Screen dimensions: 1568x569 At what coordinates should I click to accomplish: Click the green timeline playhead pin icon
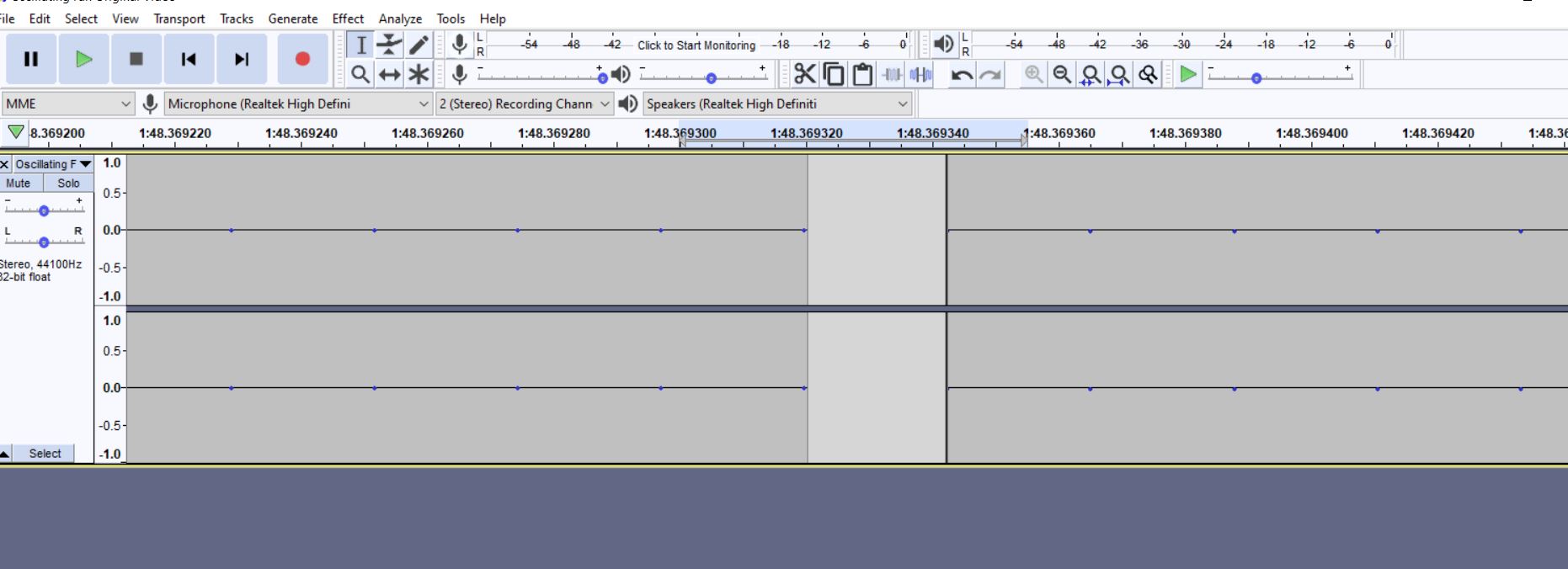[x=15, y=132]
